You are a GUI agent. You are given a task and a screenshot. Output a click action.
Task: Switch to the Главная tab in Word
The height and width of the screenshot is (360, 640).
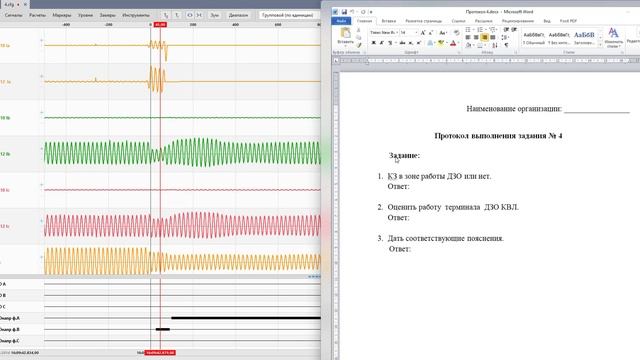[x=364, y=21]
